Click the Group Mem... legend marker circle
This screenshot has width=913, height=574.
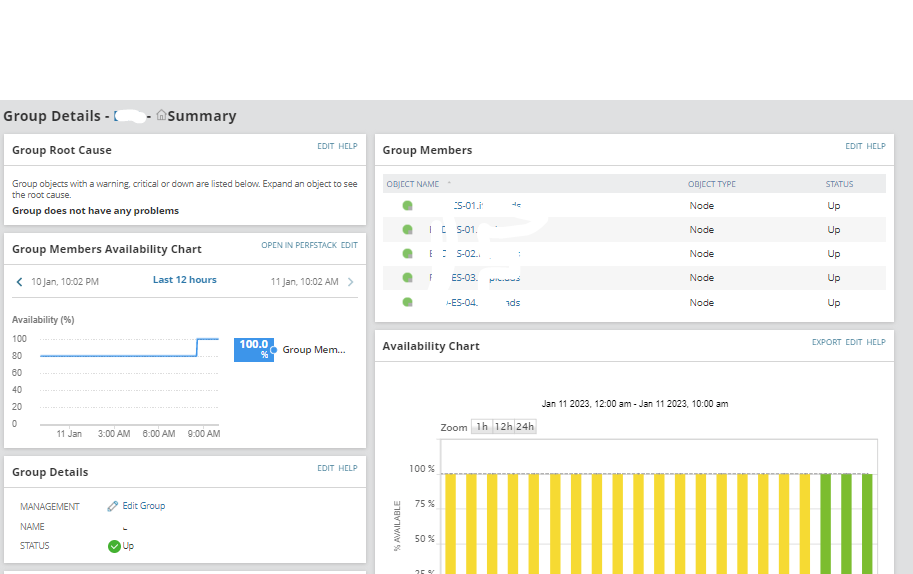pyautogui.click(x=274, y=350)
